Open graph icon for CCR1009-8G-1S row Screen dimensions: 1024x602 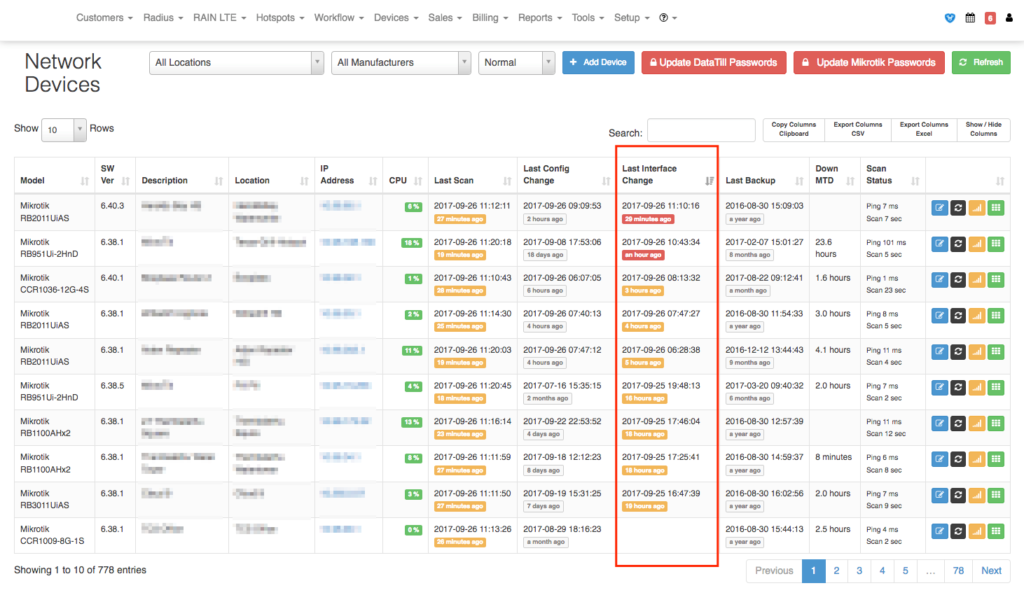click(x=977, y=531)
